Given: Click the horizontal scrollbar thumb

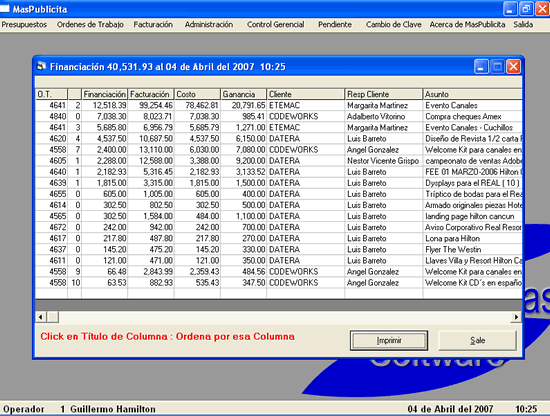Looking at the screenshot, I should coord(53,317).
